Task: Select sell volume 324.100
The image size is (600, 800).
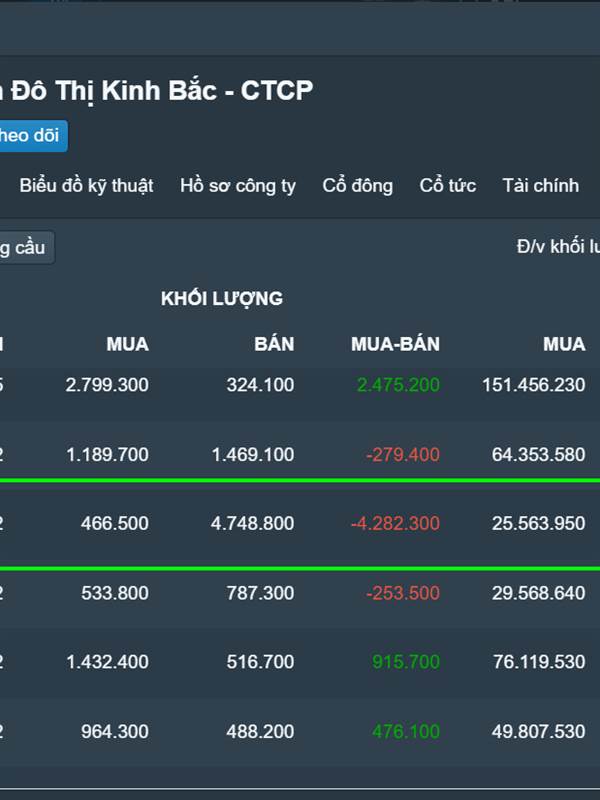Action: pyautogui.click(x=260, y=385)
